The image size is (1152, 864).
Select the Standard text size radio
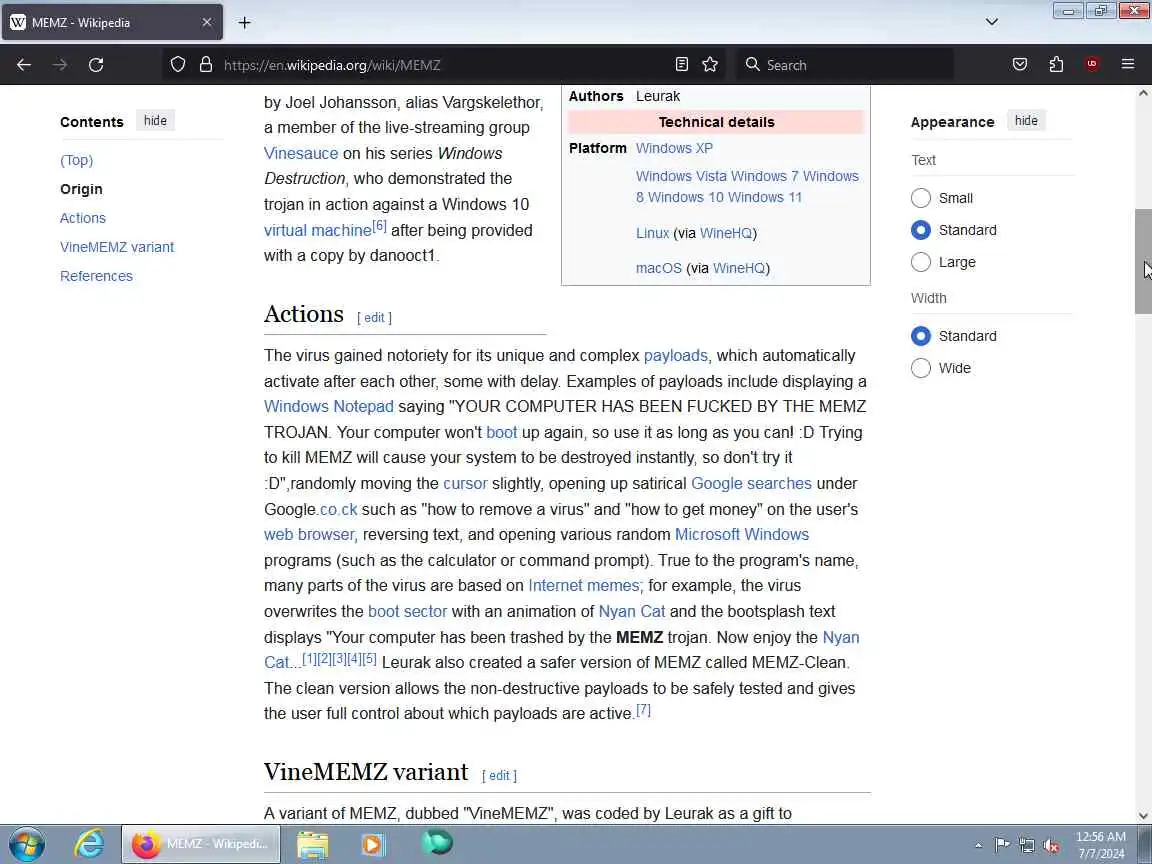tap(921, 230)
